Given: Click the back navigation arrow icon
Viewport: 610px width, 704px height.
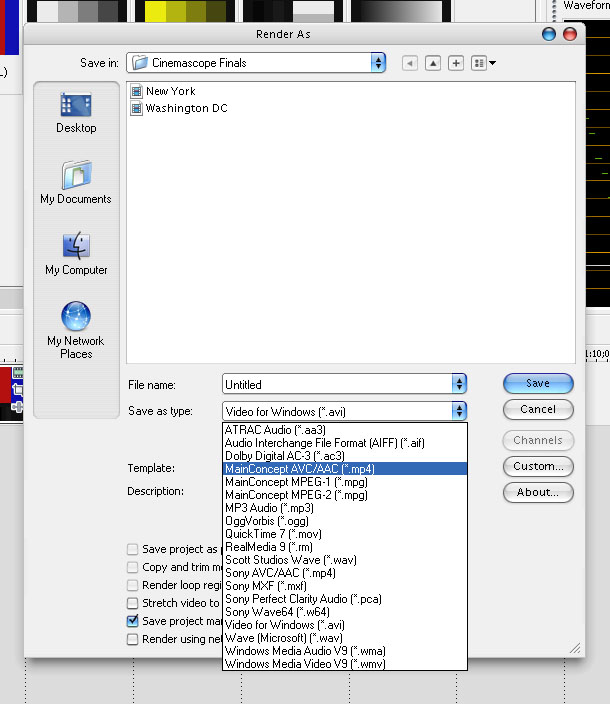Looking at the screenshot, I should pos(410,63).
